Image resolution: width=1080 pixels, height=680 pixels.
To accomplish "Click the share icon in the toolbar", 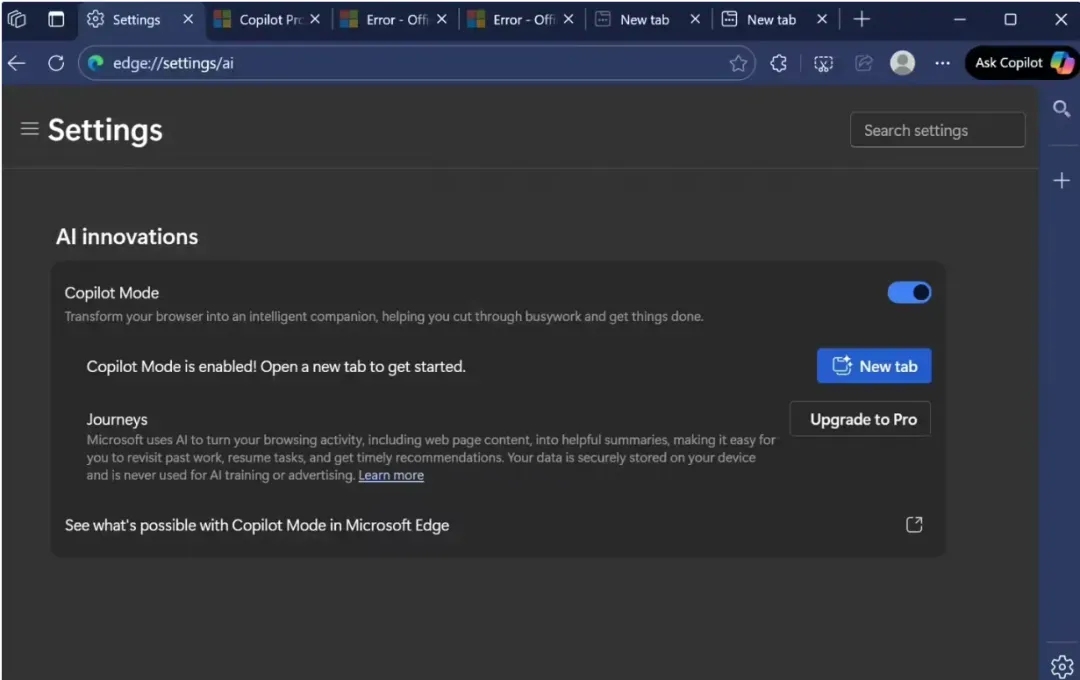I will click(x=863, y=63).
